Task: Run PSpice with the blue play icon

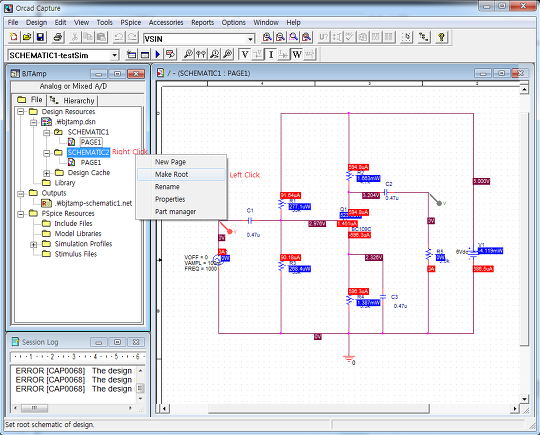Action: 158,54
